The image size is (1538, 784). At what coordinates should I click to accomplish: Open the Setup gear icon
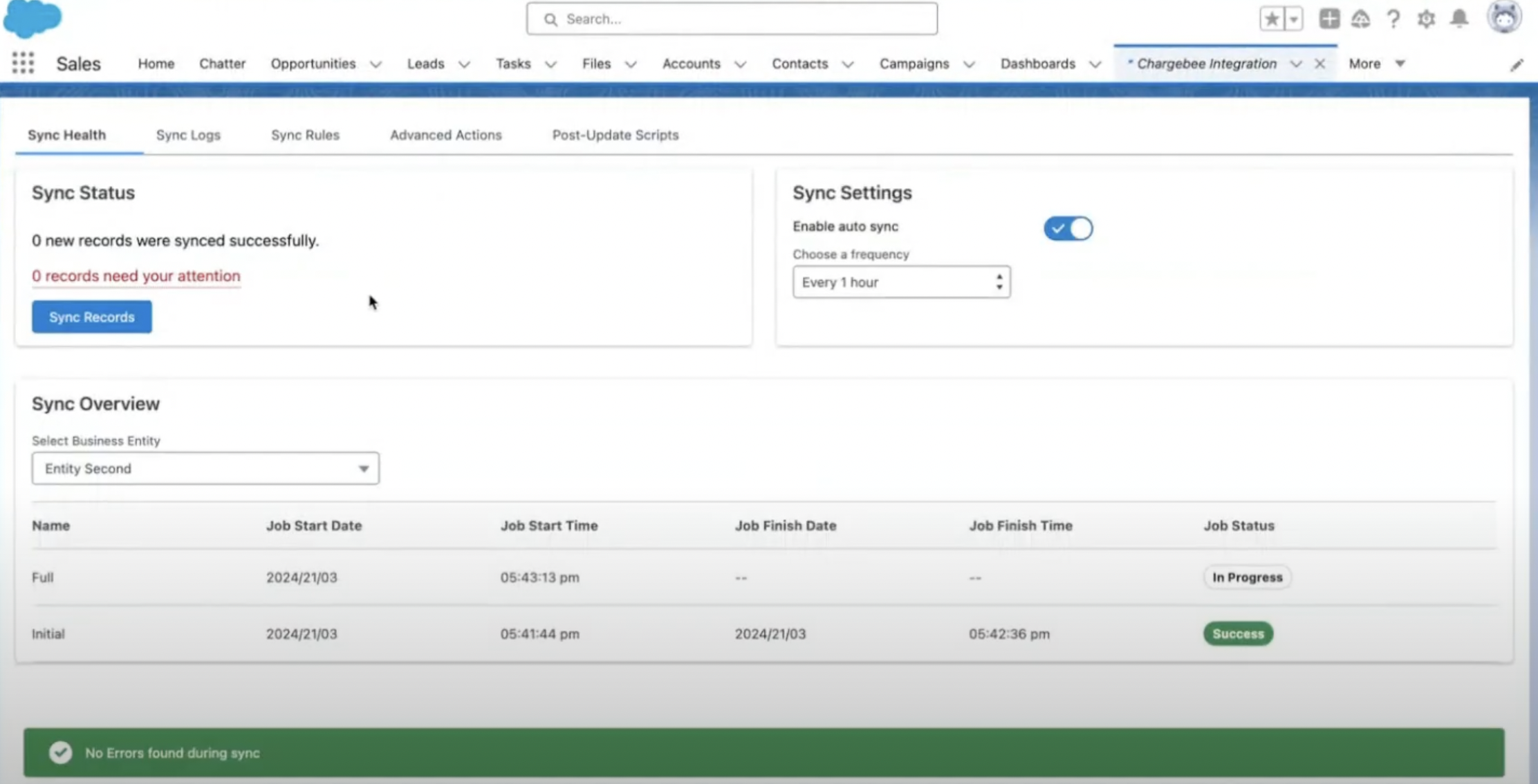1426,19
